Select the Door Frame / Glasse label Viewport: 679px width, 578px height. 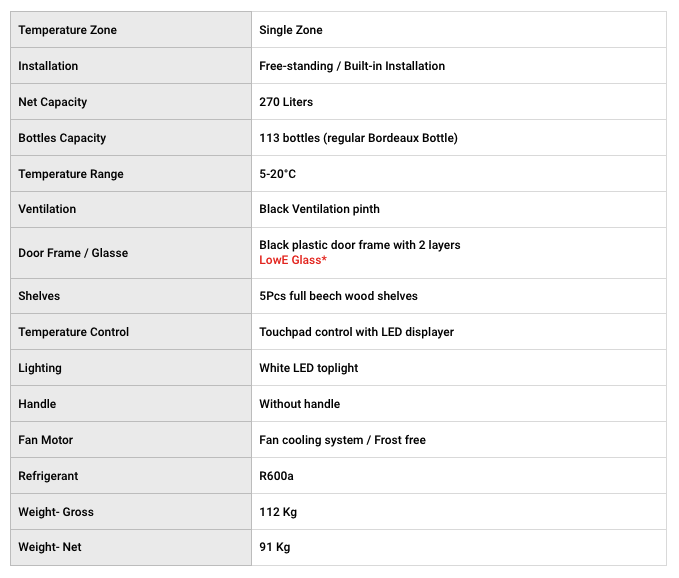pos(73,253)
